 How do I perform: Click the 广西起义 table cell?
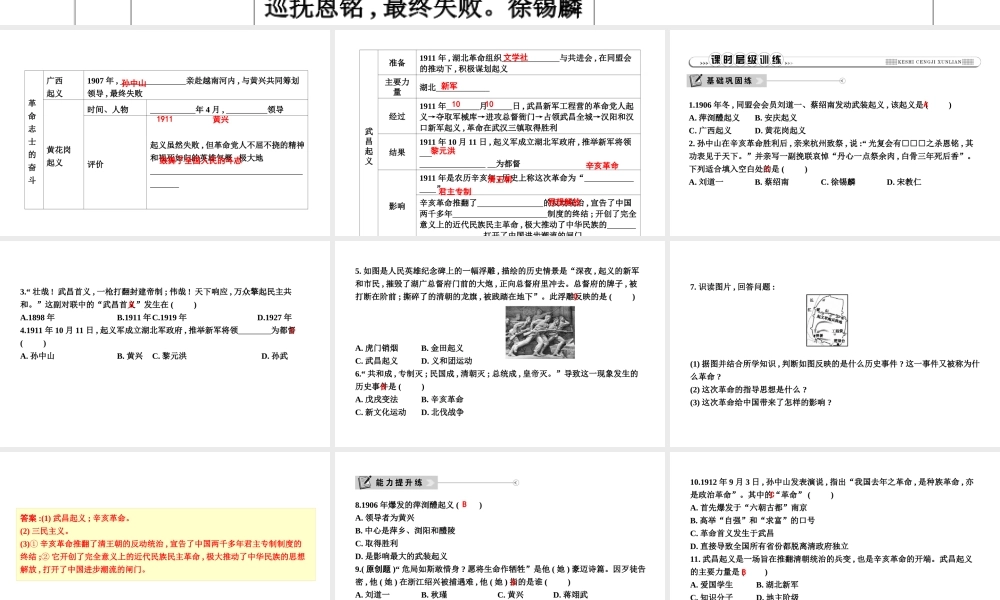[63, 87]
